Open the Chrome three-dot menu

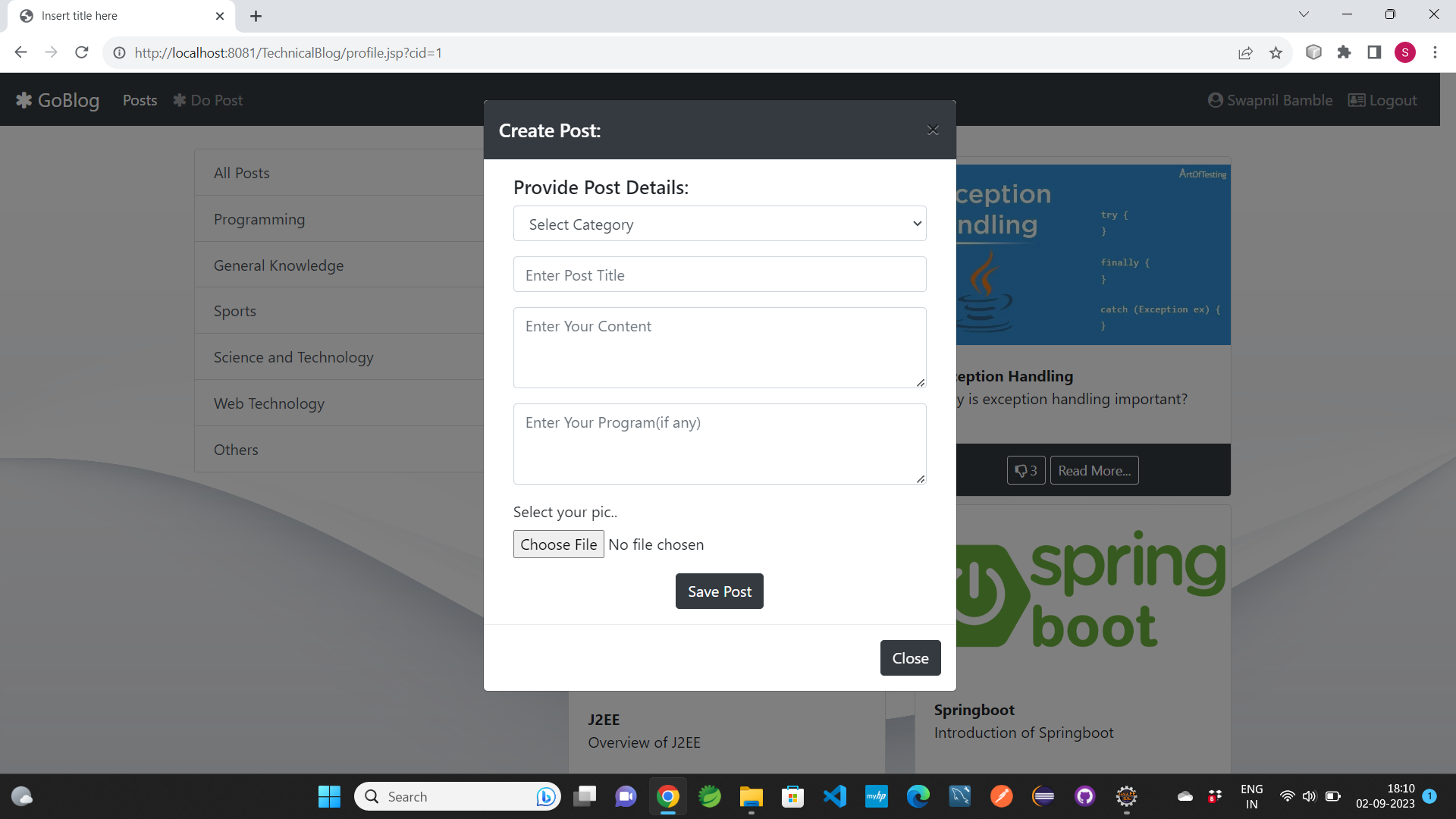click(1435, 52)
